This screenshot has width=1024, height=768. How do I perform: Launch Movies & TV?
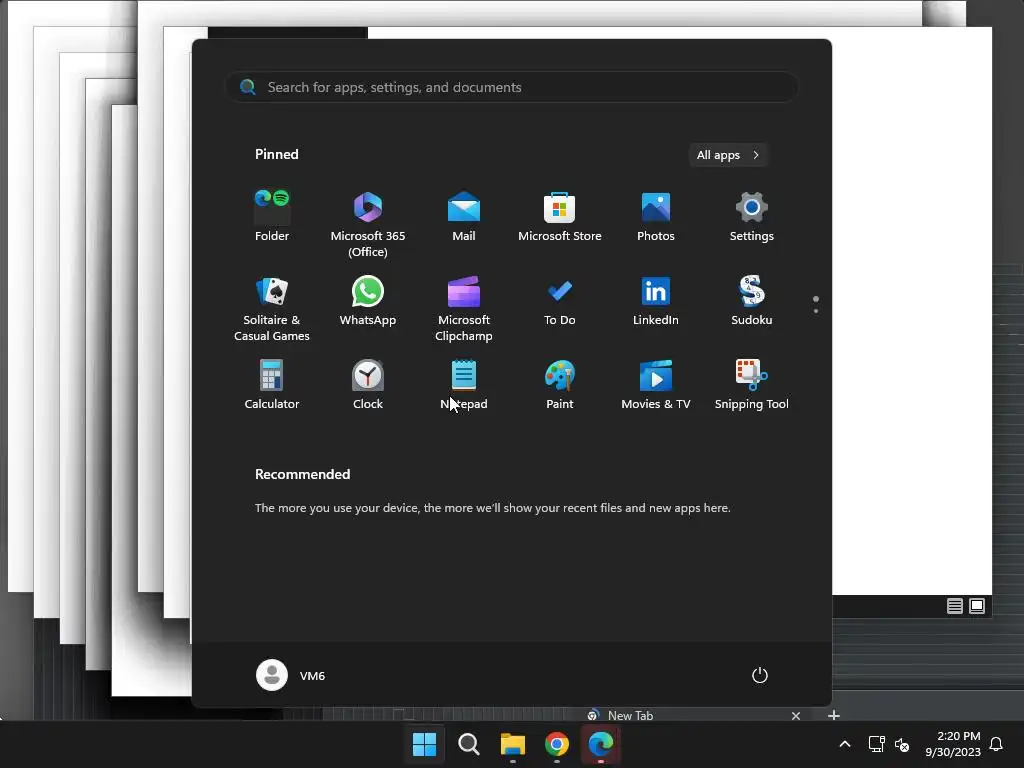pos(656,384)
